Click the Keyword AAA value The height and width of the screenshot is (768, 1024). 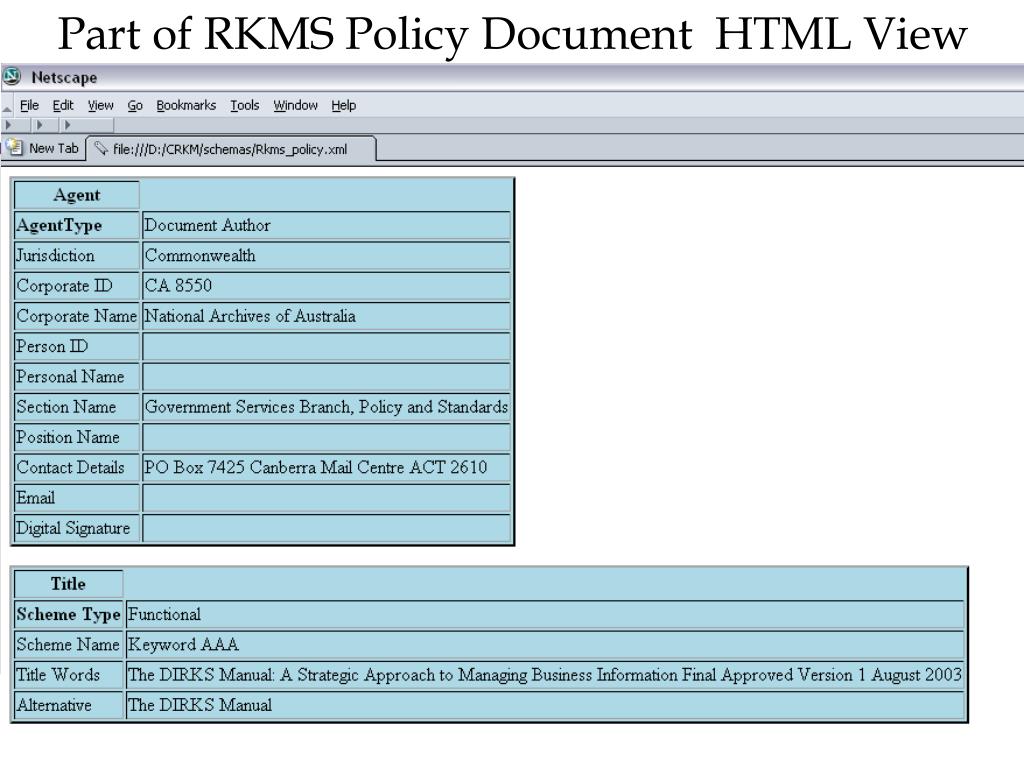tap(183, 645)
